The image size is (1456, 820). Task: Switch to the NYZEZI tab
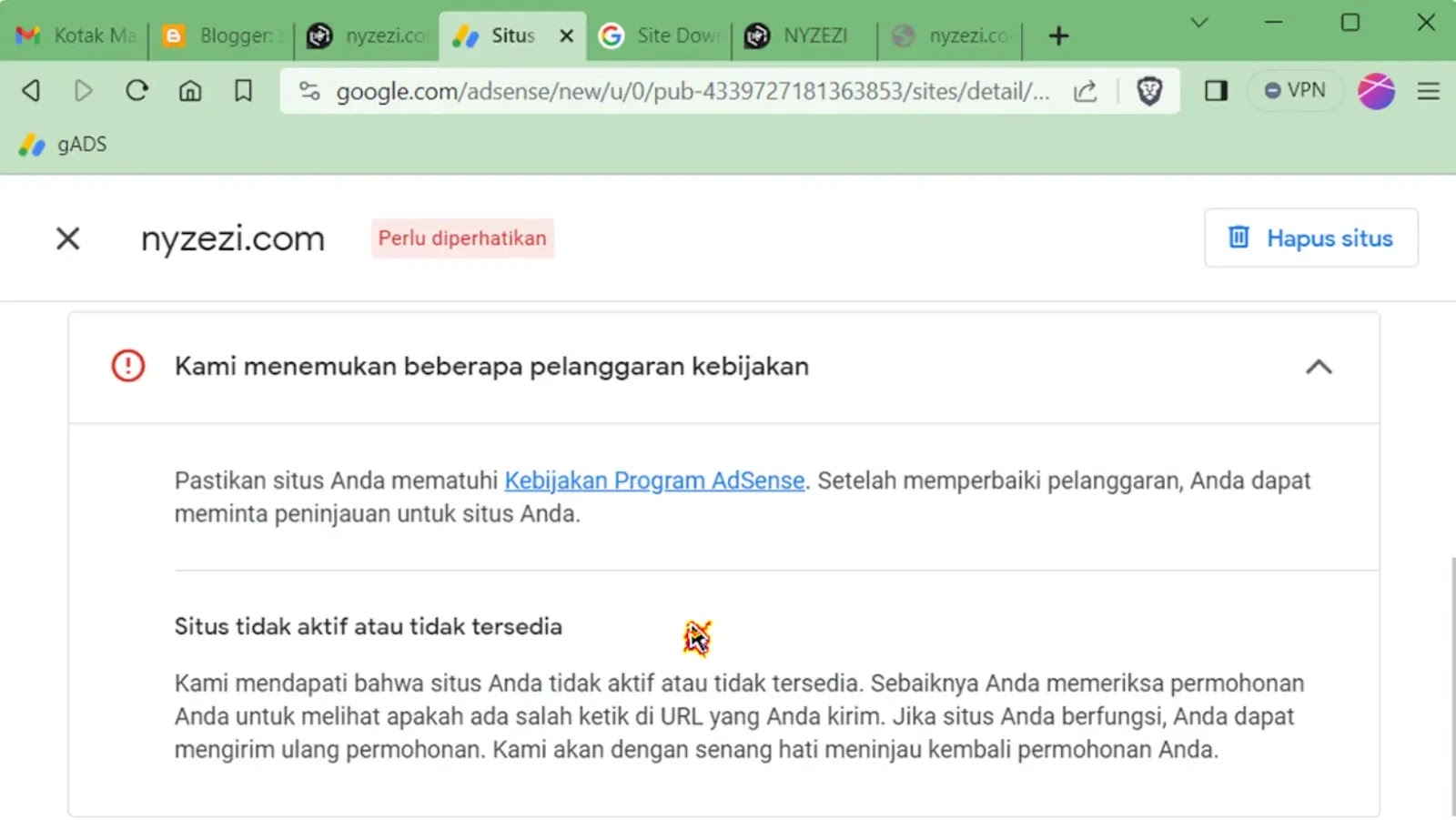coord(804,35)
